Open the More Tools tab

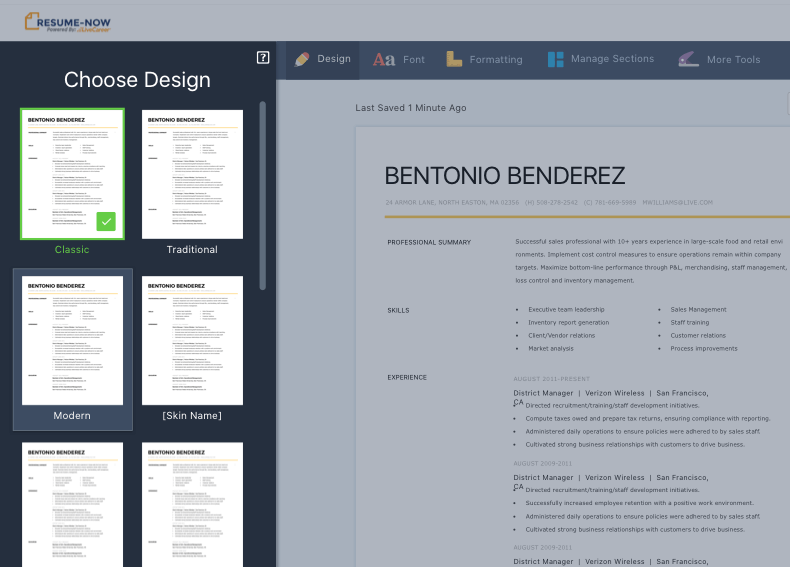coord(720,60)
